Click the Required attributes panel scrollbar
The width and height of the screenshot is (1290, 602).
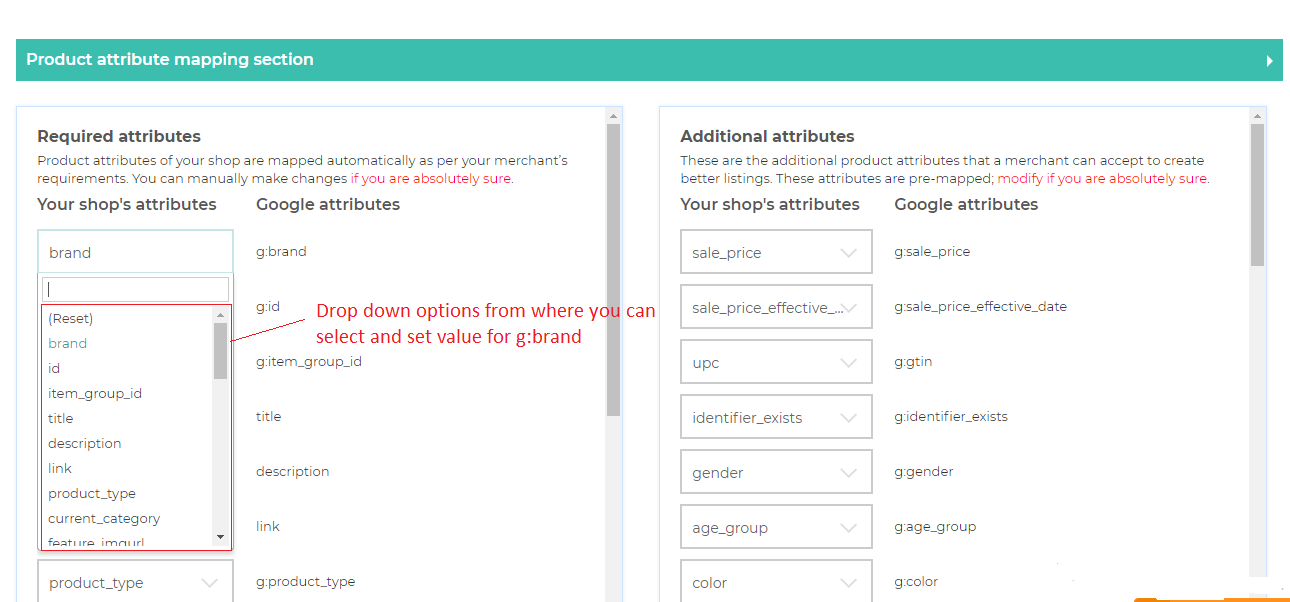(613, 270)
